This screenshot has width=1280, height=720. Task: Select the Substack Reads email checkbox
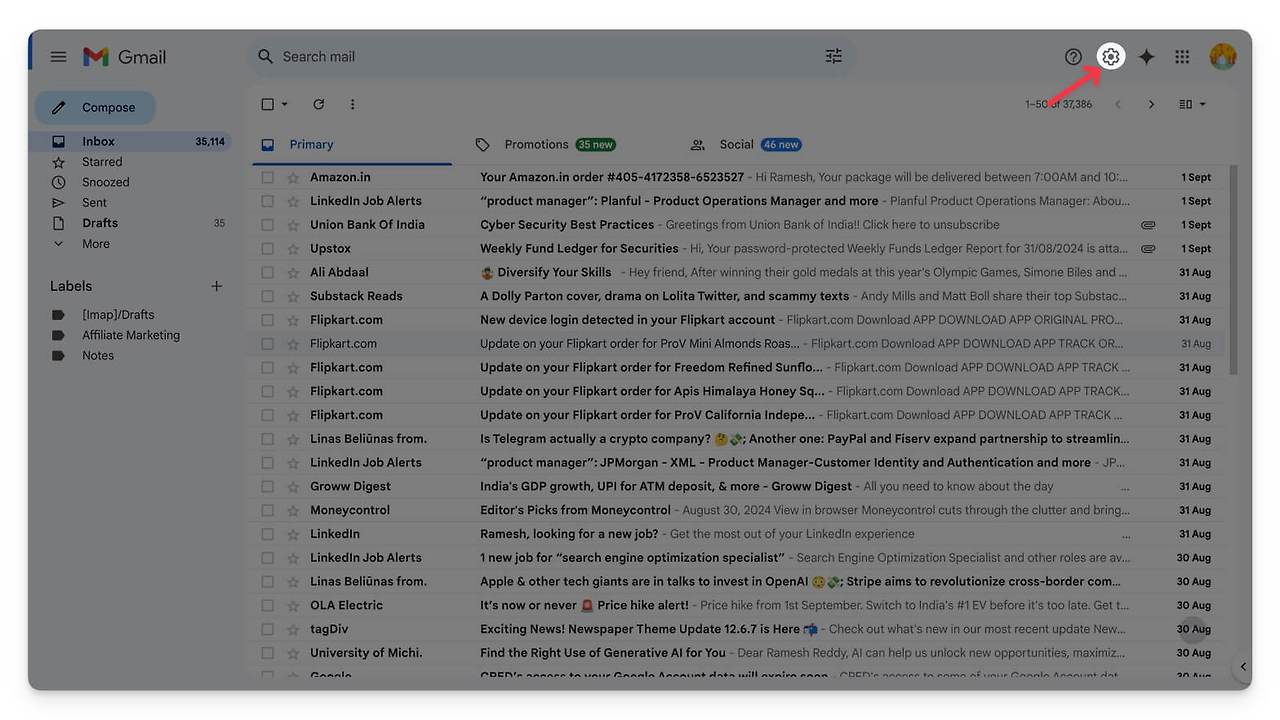[x=267, y=296]
